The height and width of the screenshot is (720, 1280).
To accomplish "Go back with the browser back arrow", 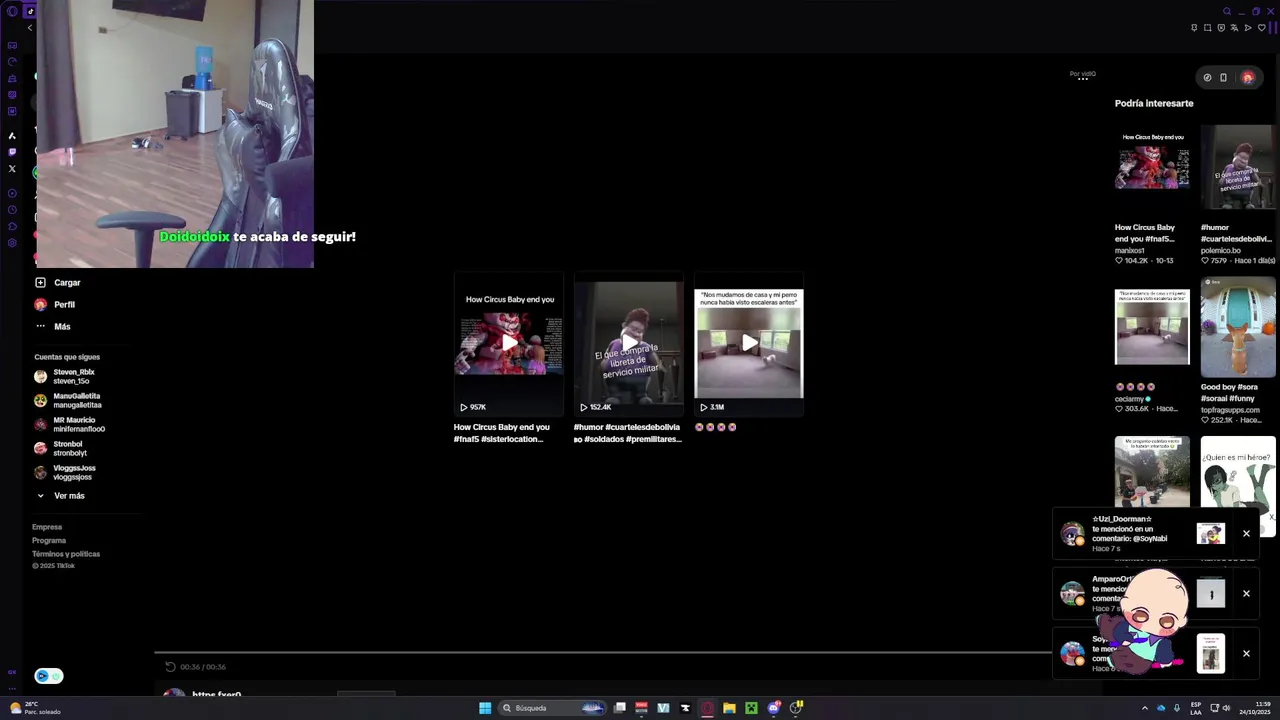I will pos(29,27).
